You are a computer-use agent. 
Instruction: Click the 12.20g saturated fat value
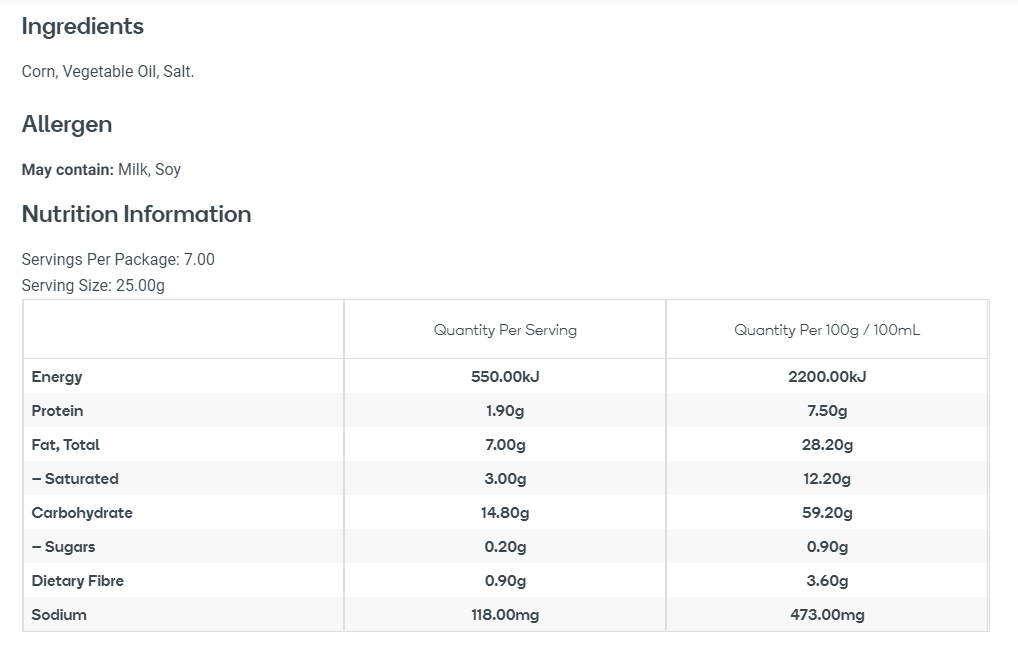827,479
